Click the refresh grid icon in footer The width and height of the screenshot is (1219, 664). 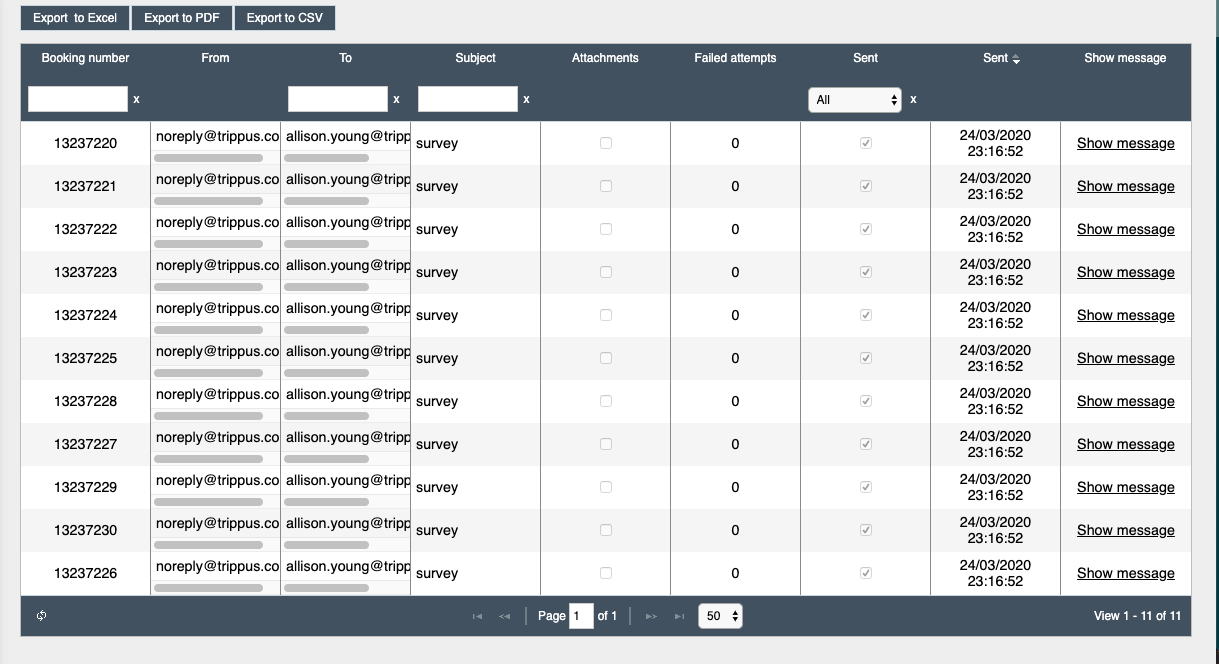[41, 616]
